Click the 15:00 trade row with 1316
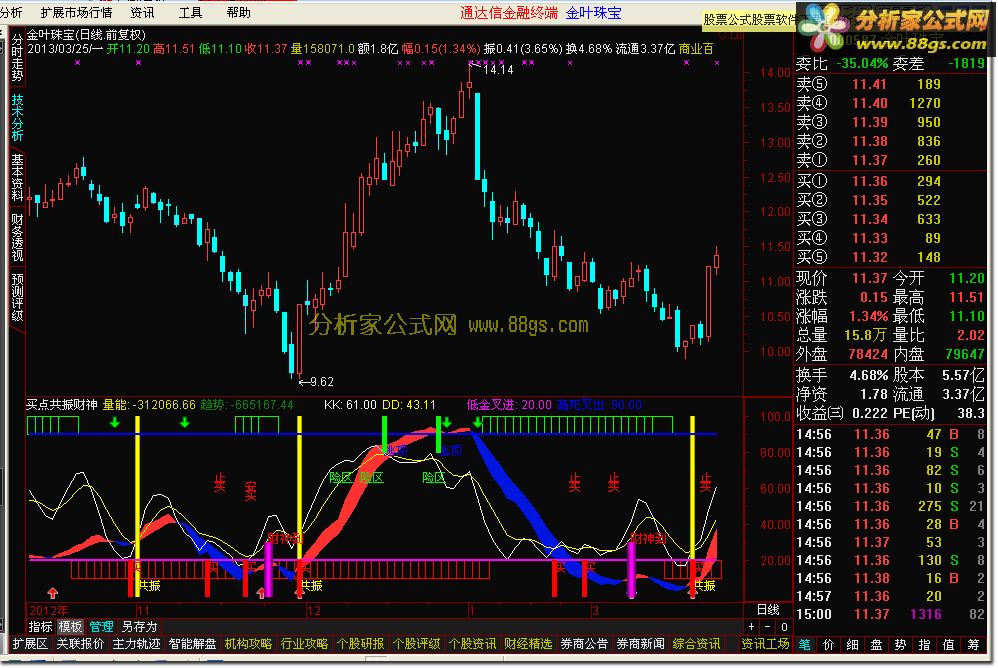 890,615
